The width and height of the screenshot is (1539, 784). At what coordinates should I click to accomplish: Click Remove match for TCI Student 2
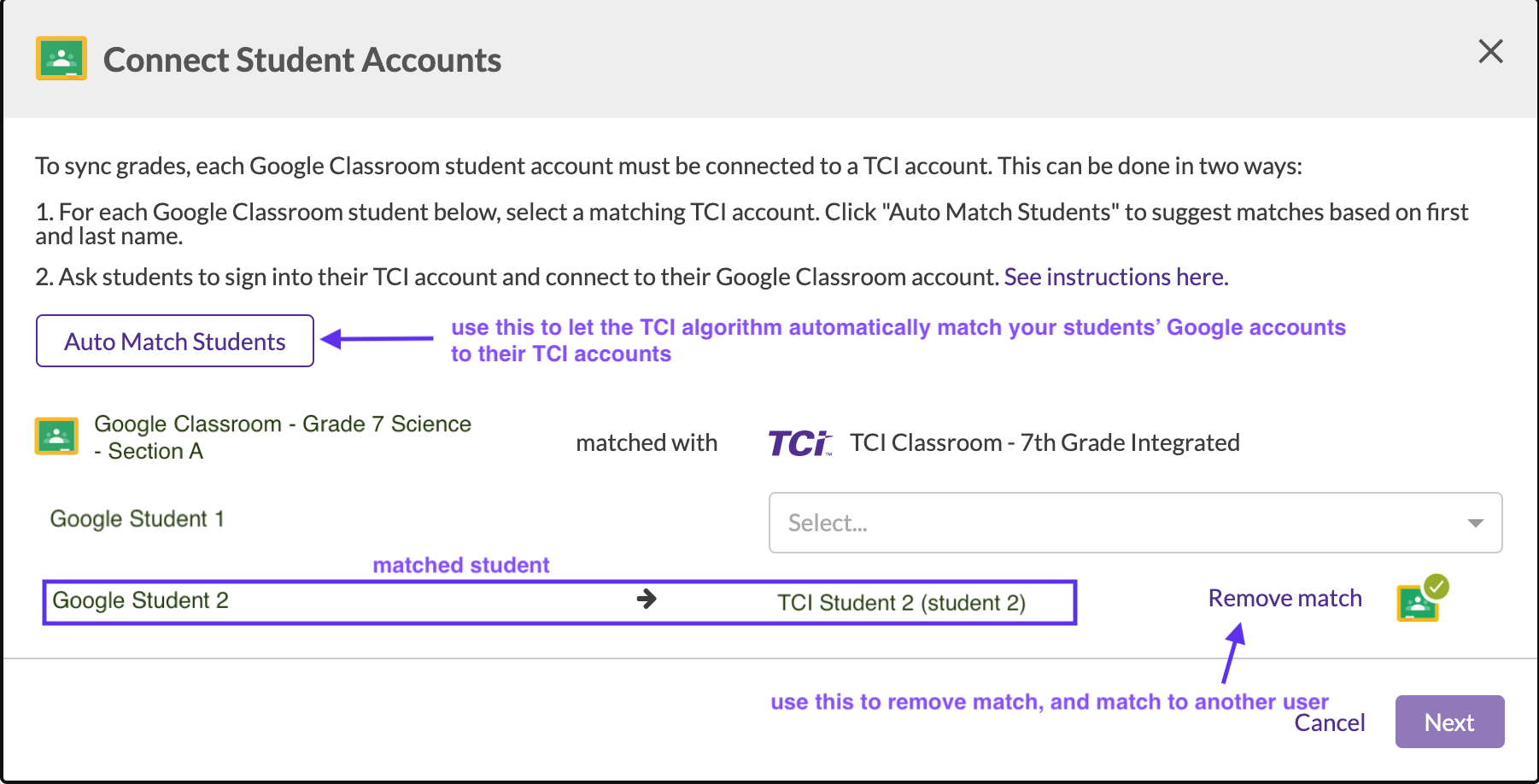pyautogui.click(x=1284, y=598)
